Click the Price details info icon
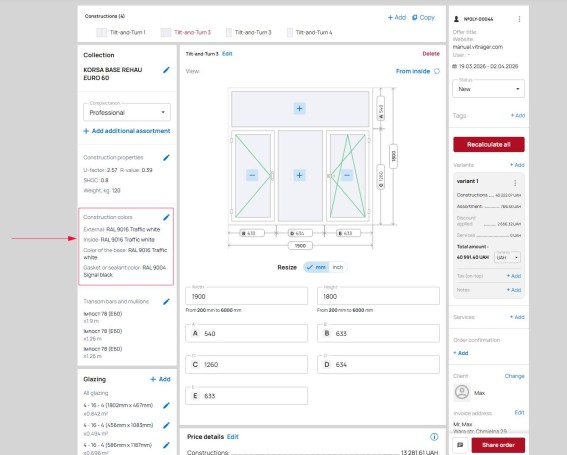The image size is (567, 455). (x=434, y=437)
